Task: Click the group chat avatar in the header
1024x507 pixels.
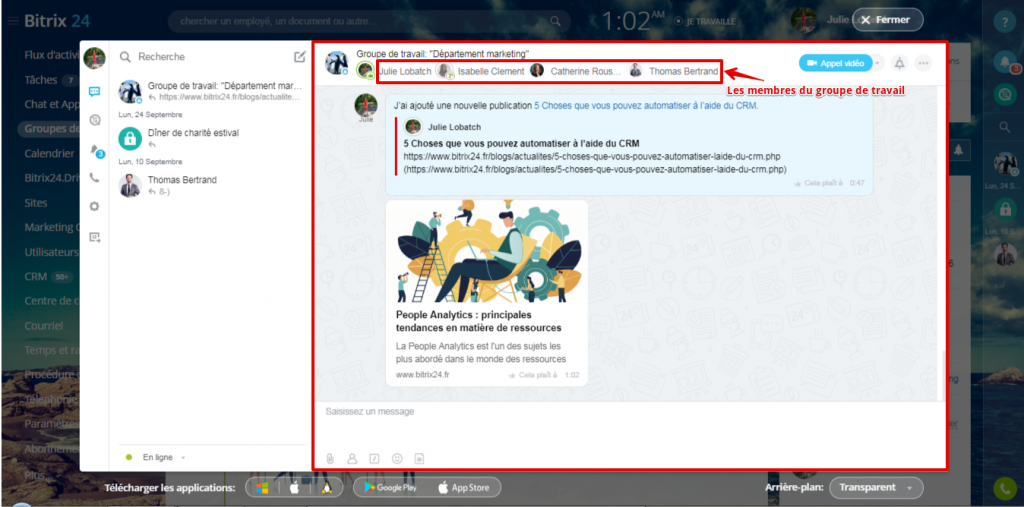Action: point(337,63)
